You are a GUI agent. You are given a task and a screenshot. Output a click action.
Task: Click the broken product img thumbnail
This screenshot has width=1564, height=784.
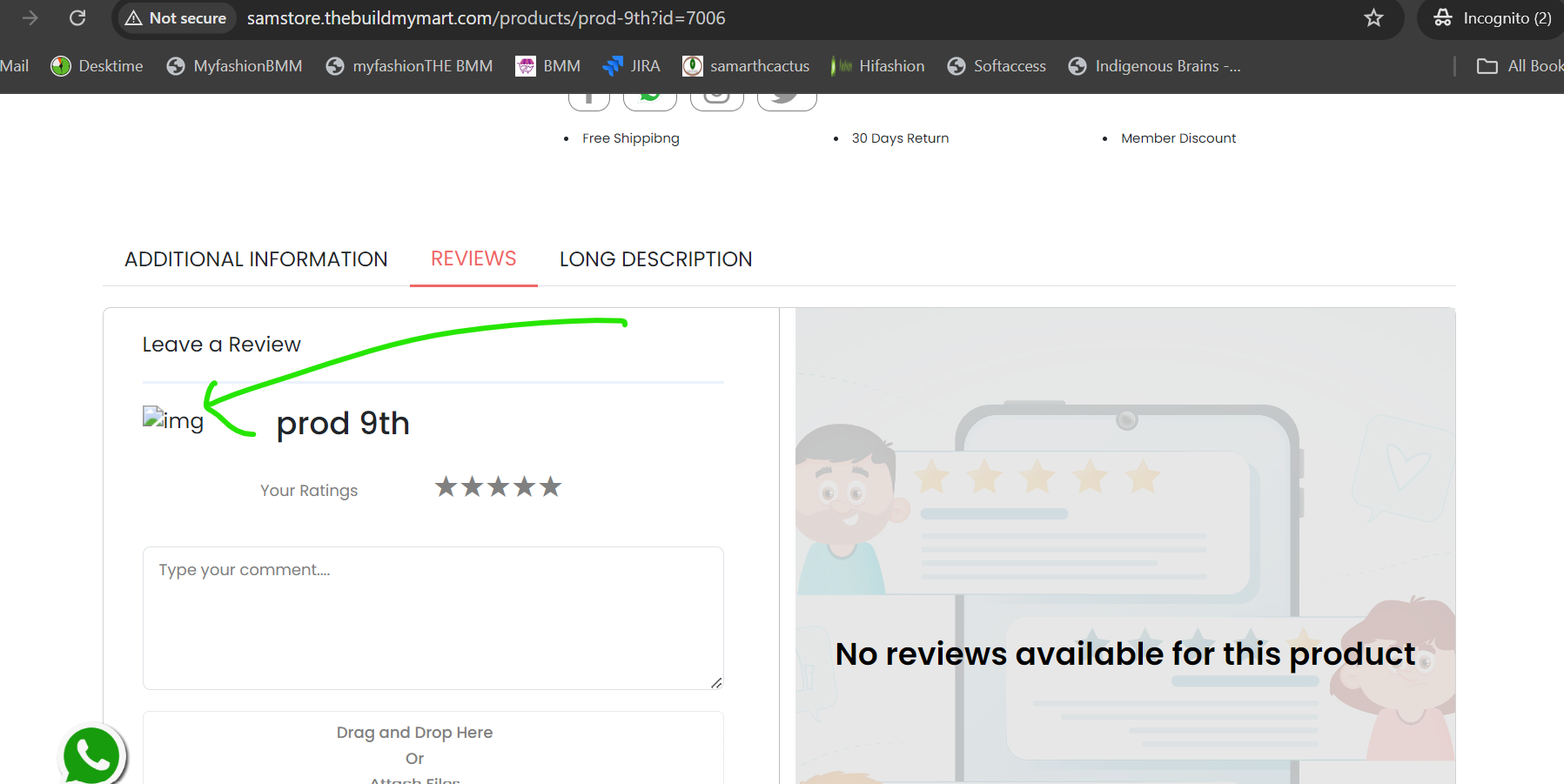173,419
